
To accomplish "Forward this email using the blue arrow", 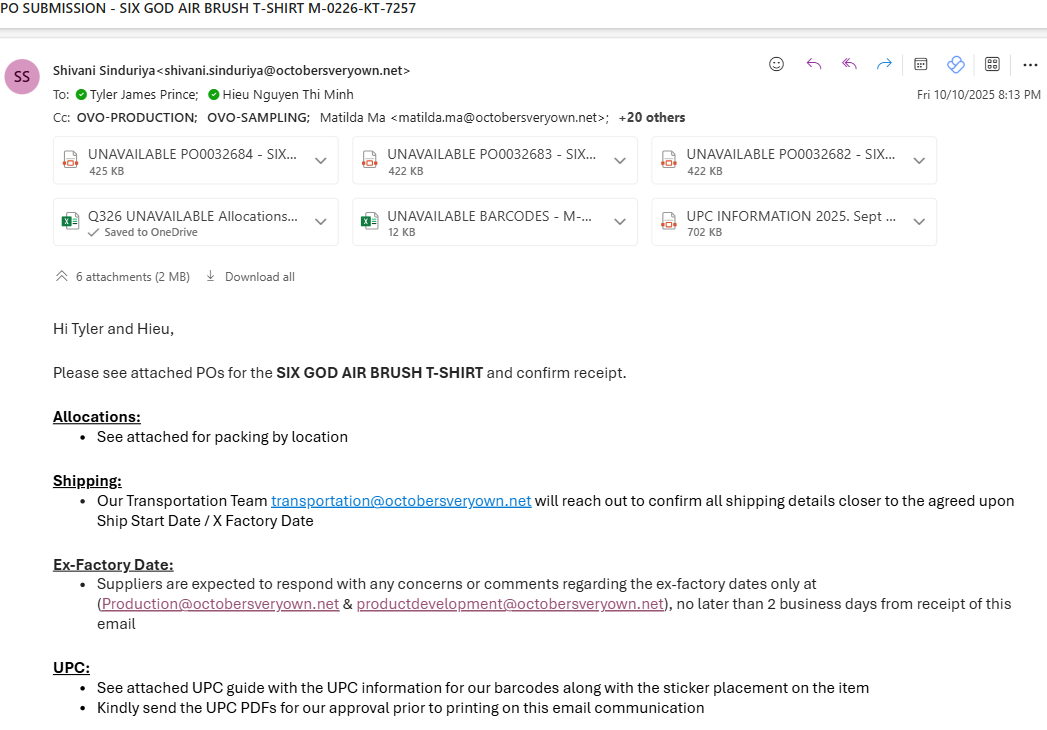I will click(884, 64).
